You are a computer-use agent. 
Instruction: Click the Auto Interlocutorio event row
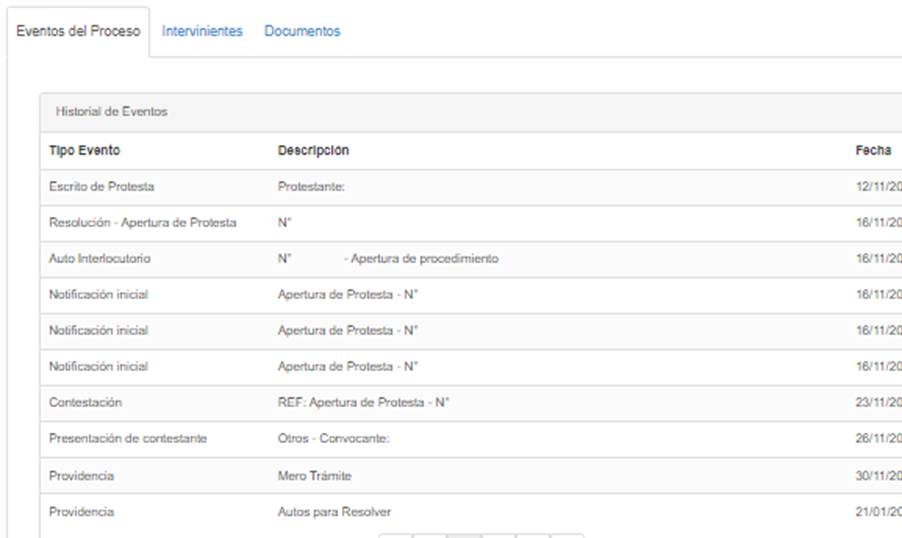pyautogui.click(x=99, y=259)
